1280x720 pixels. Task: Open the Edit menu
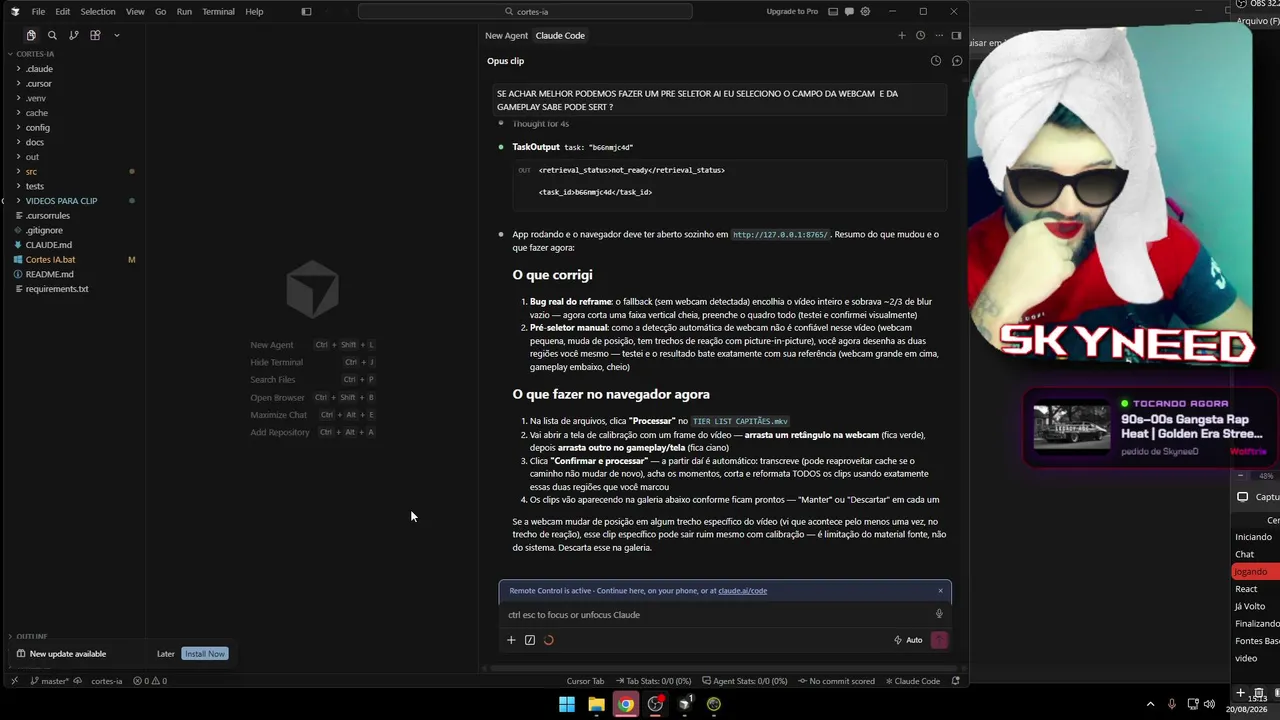click(x=62, y=12)
